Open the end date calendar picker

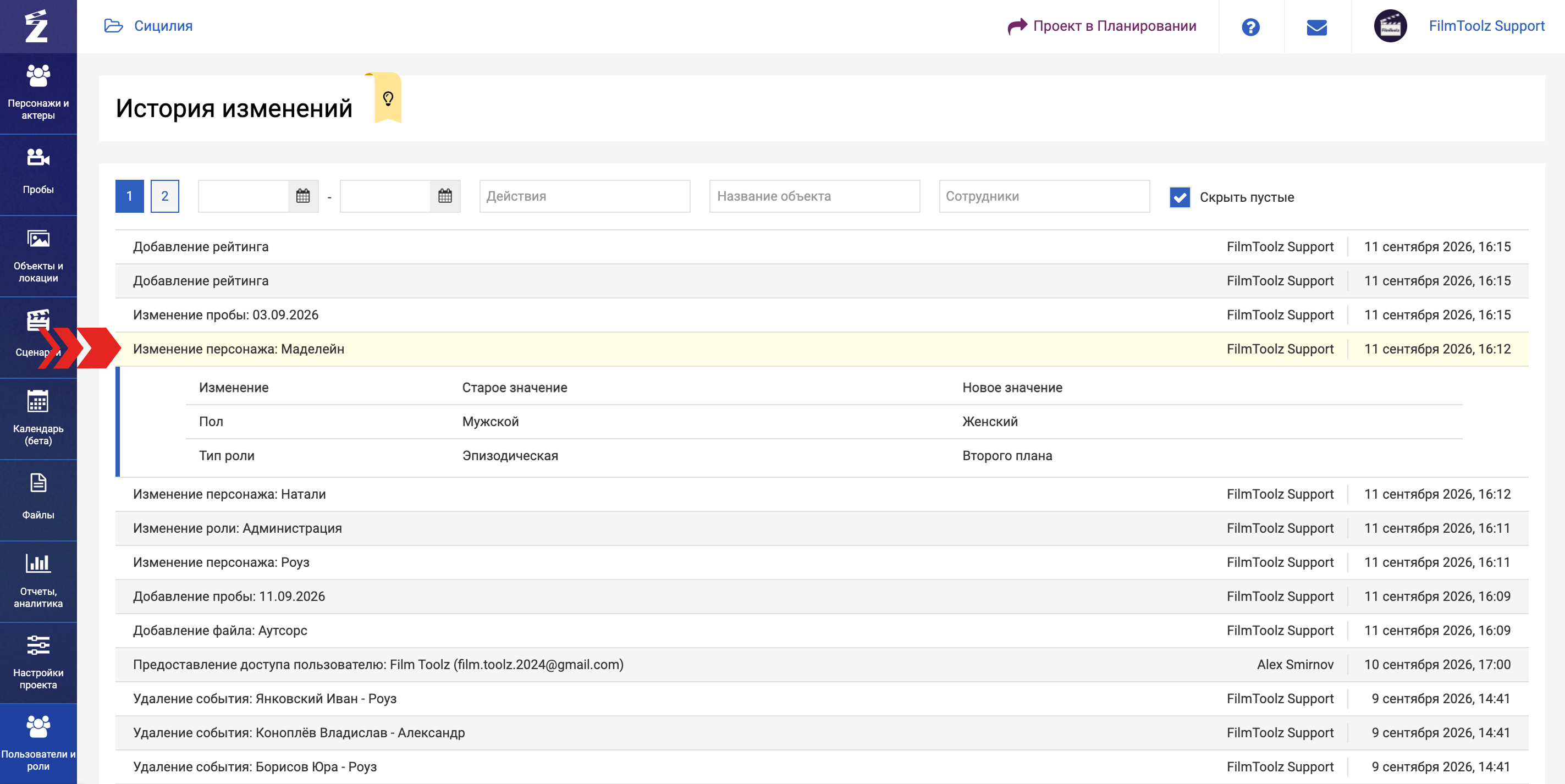point(445,196)
